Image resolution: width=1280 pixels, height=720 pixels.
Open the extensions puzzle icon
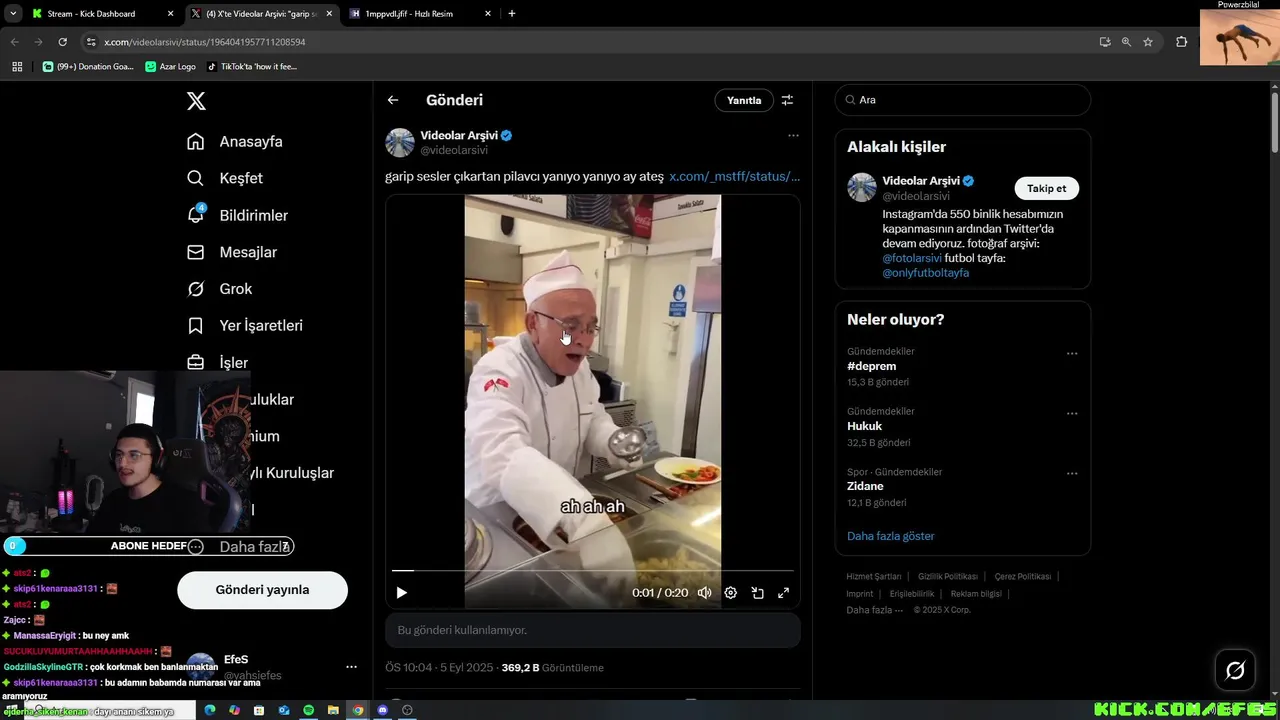pyautogui.click(x=1181, y=42)
